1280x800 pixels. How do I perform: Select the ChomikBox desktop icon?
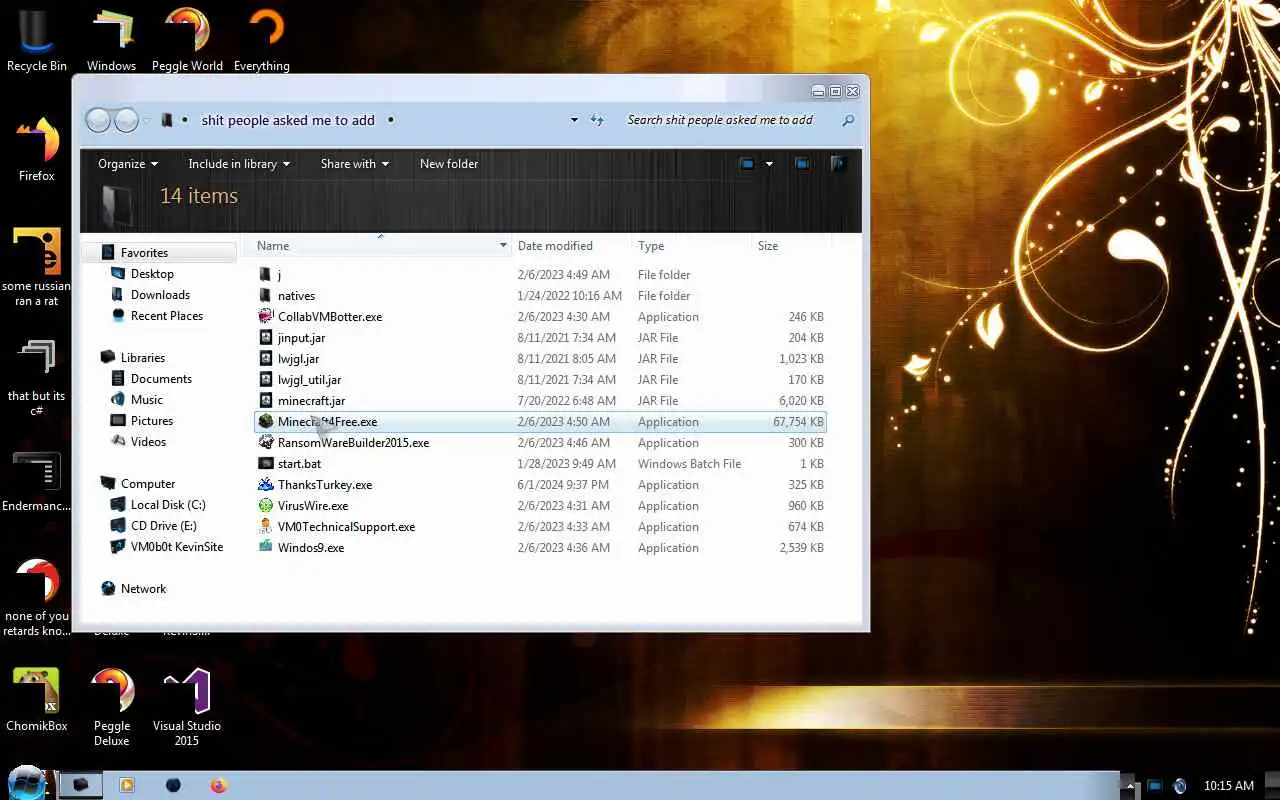click(37, 700)
